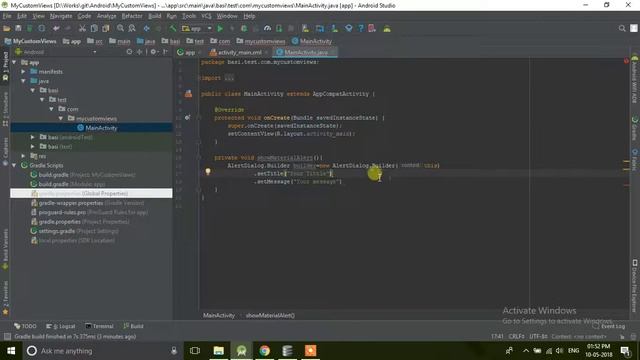Click the Debug app bug icon
Image resolution: width=640 pixels, height=360 pixels.
click(x=244, y=29)
